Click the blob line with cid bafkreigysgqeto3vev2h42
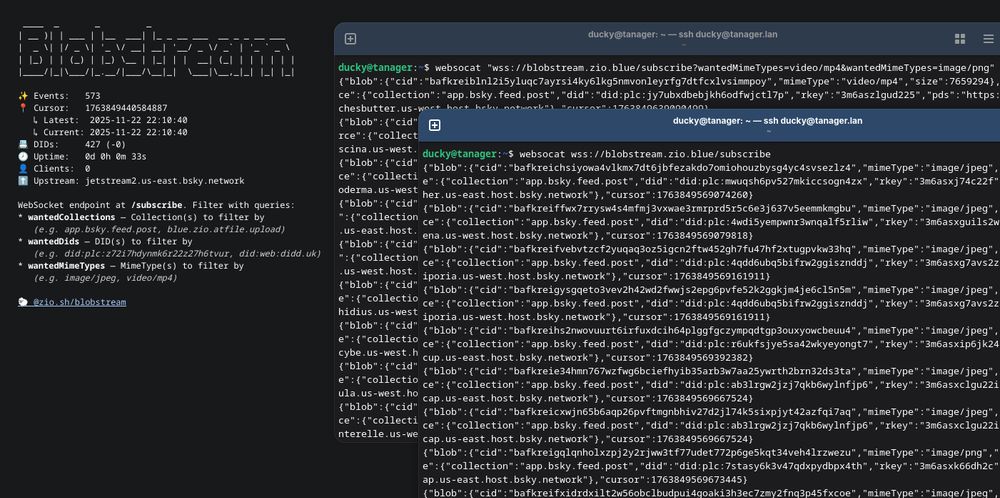 click(711, 290)
